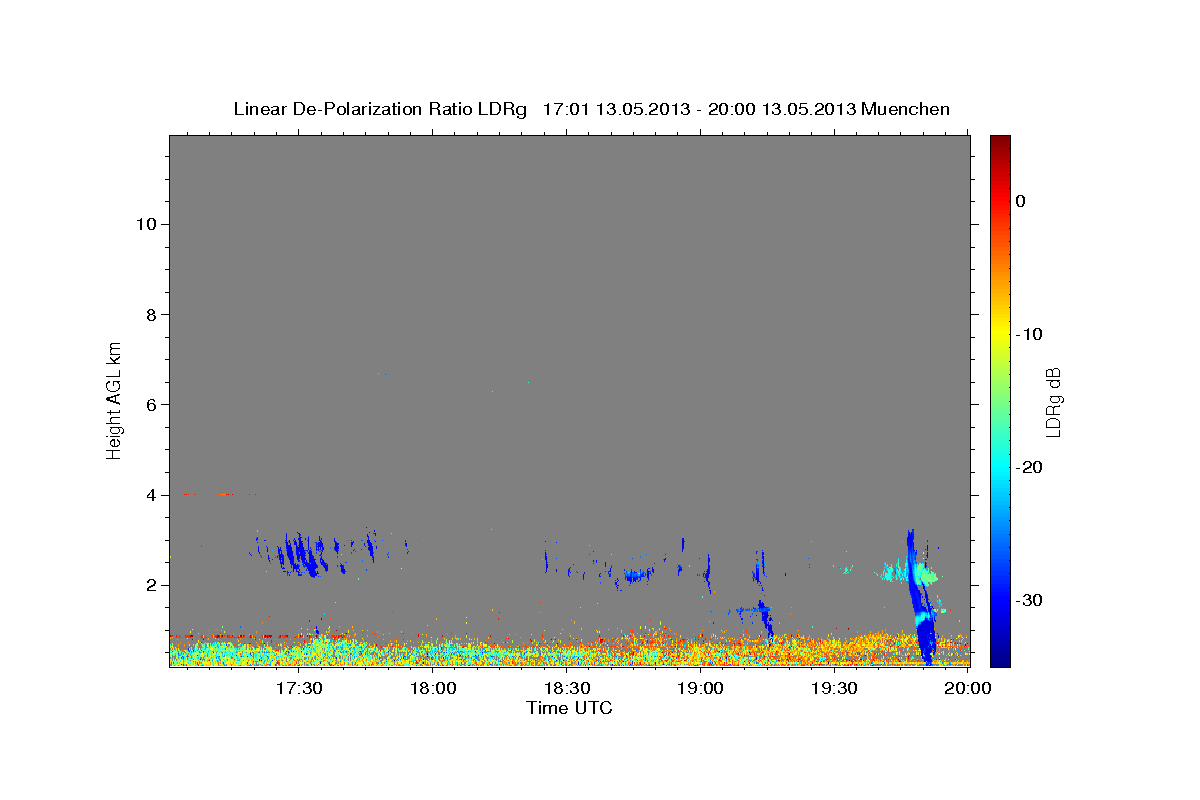
Task: Click the "Muenchen" location text in the title
Action: coord(904,108)
